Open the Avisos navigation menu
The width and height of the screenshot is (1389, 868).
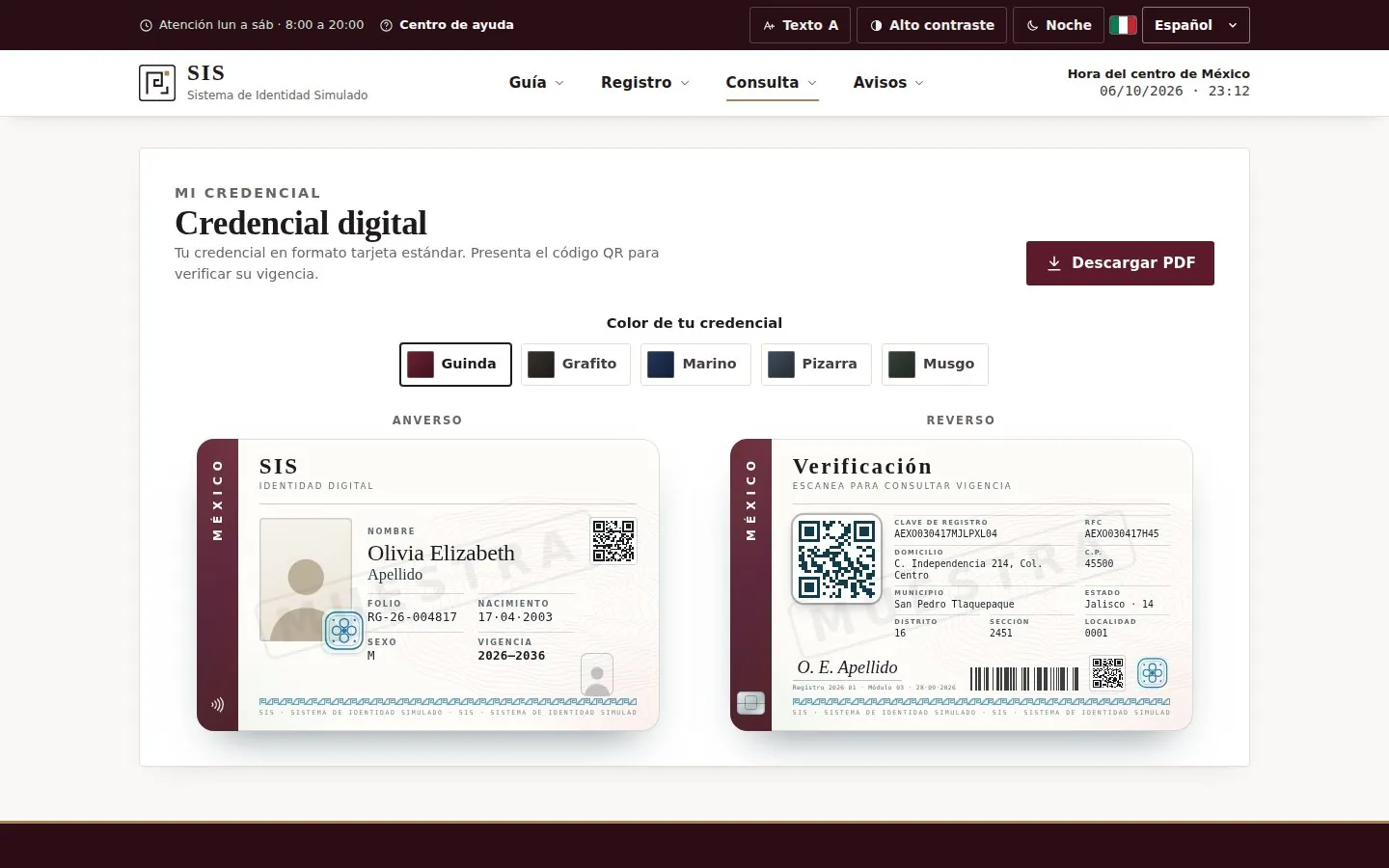[888, 83]
